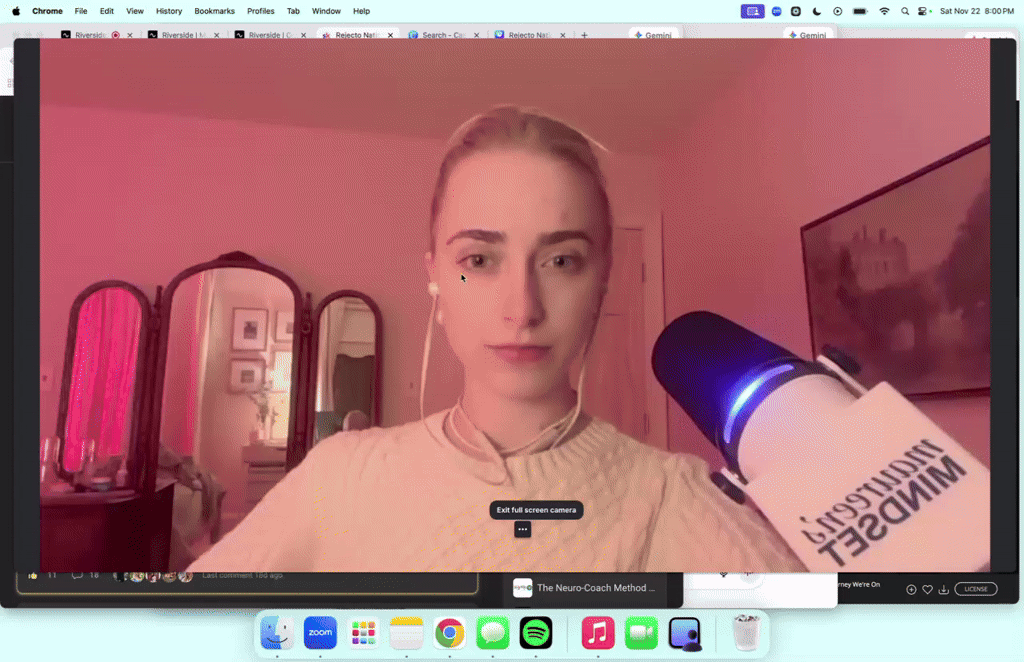Open Zoom from the Dock

click(x=320, y=632)
